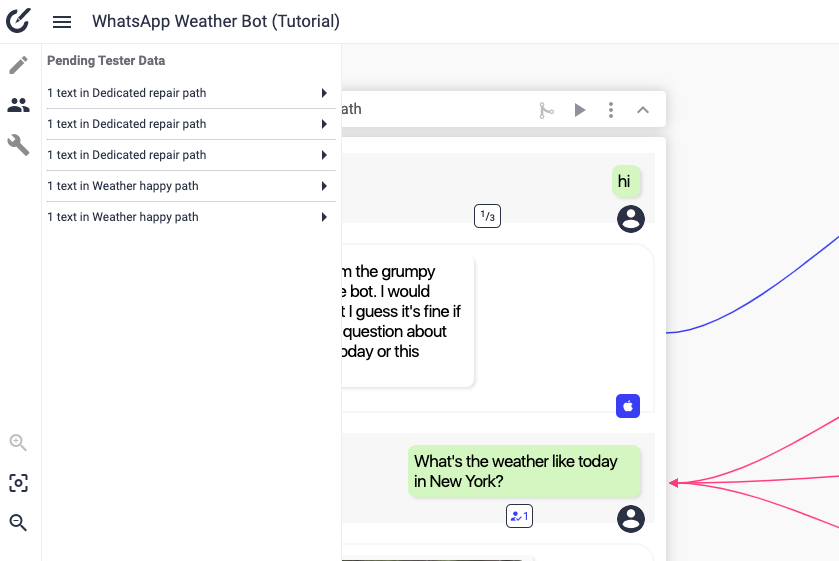The width and height of the screenshot is (839, 561).
Task: Click the 1/3 variant badge
Action: pyautogui.click(x=487, y=216)
